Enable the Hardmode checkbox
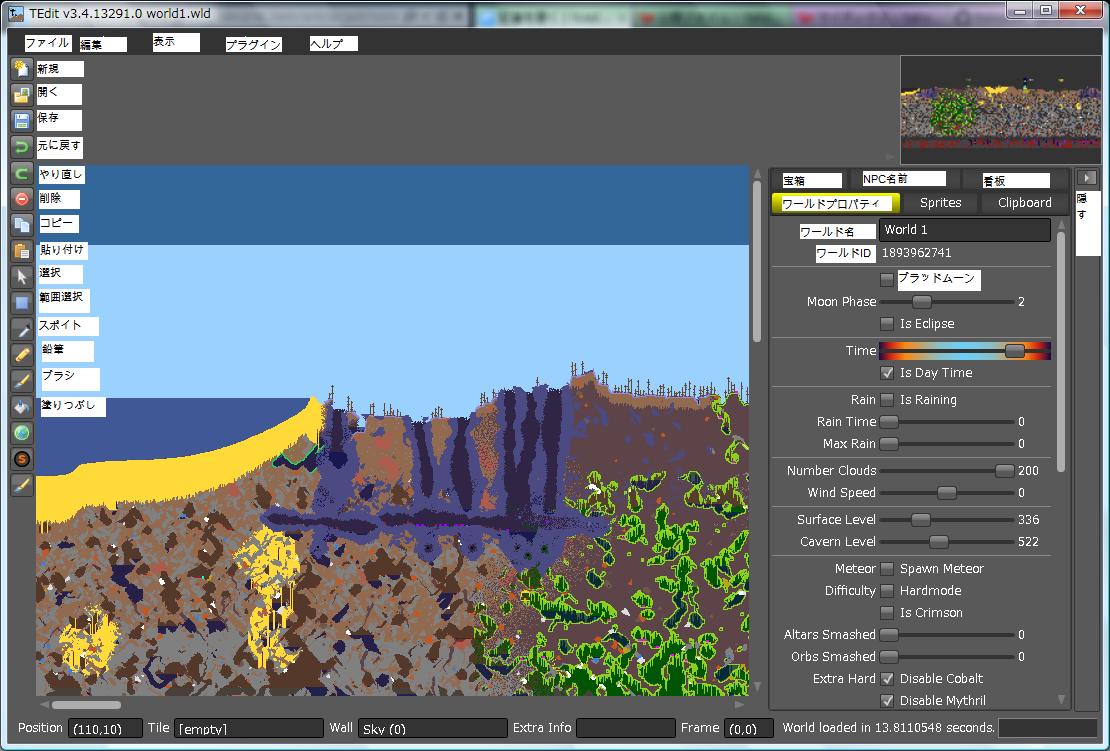This screenshot has height=751, width=1110. click(x=887, y=591)
